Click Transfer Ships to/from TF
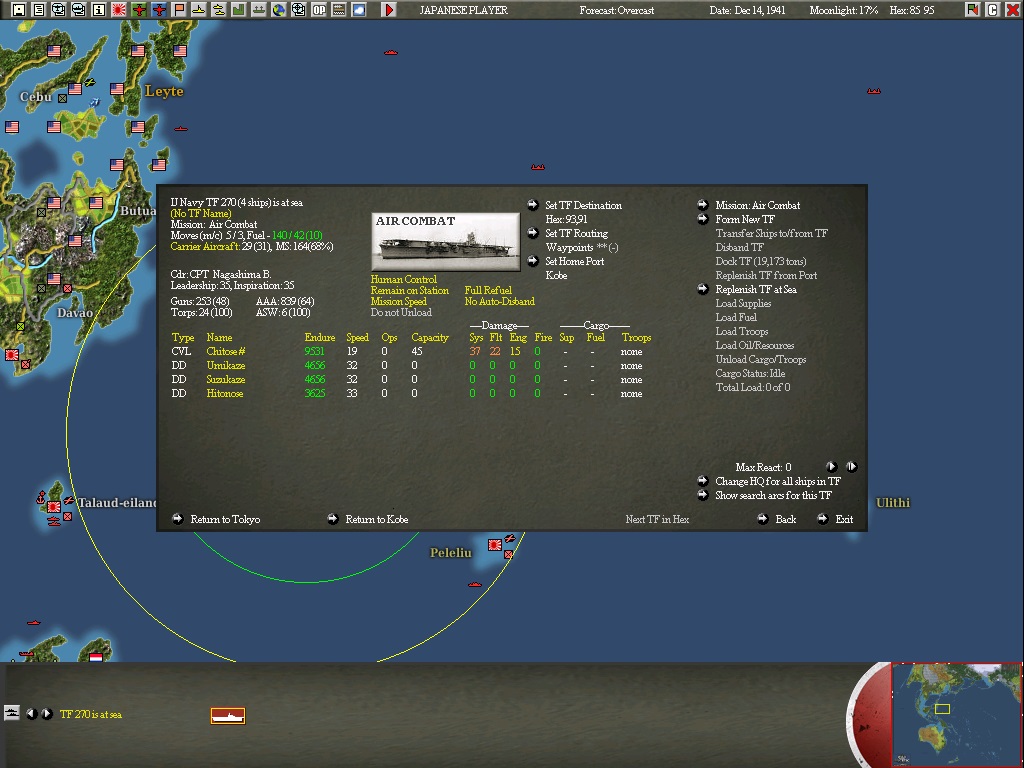The height and width of the screenshot is (768, 1024). coord(771,233)
